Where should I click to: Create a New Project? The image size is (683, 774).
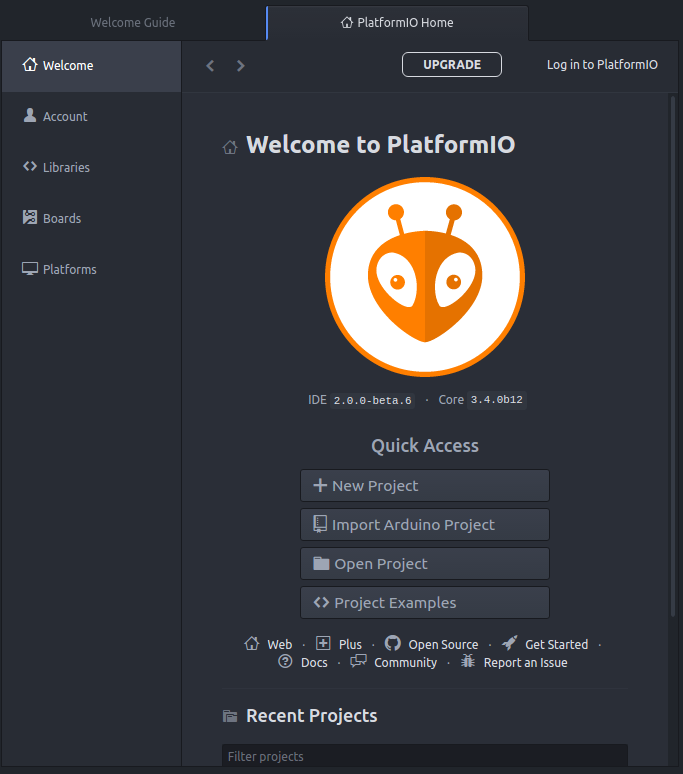(425, 486)
